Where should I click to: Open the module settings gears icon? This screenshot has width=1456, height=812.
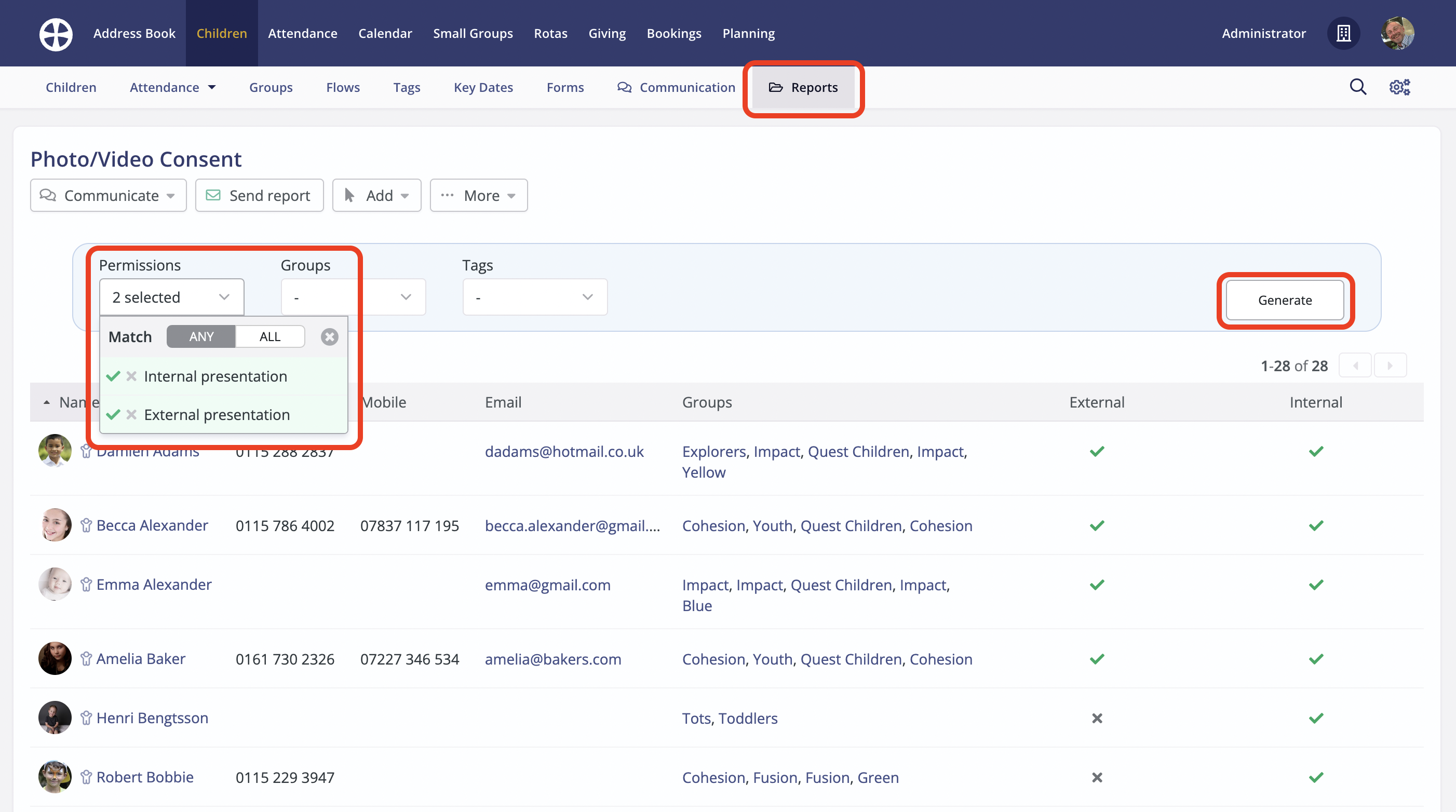coord(1399,87)
